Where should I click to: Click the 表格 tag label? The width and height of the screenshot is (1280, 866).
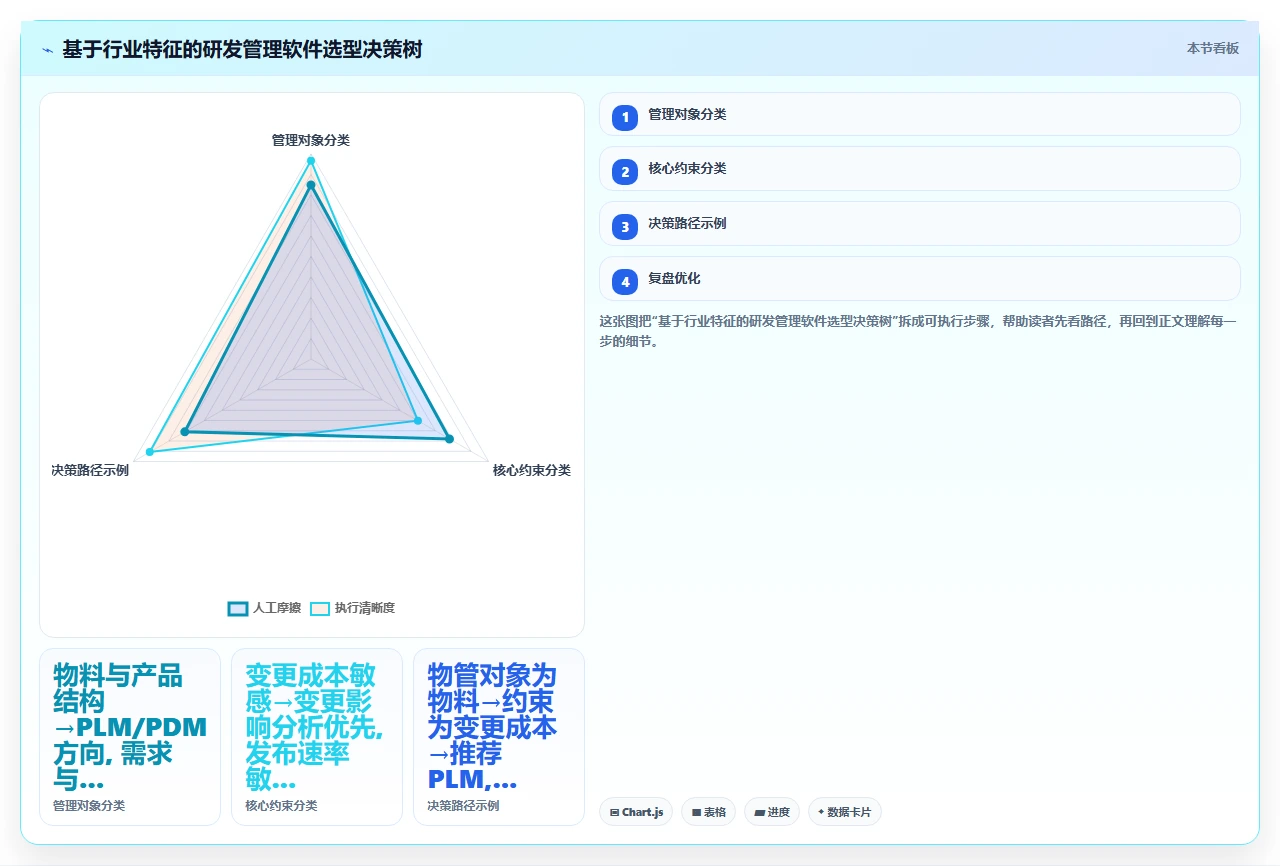(x=715, y=812)
